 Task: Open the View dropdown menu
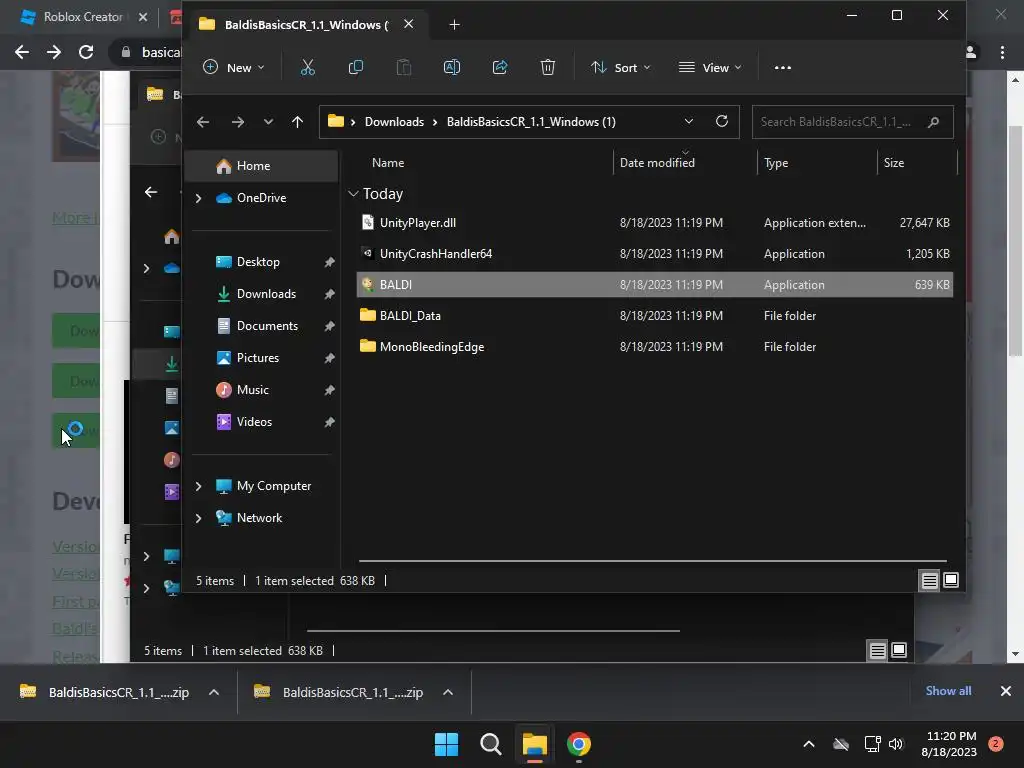711,67
